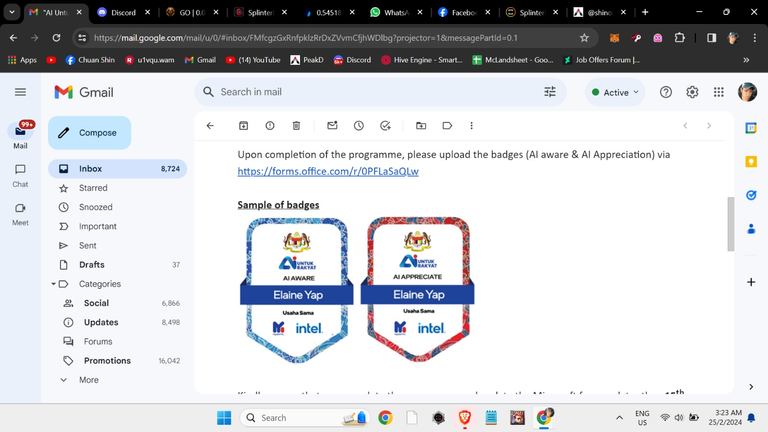The width and height of the screenshot is (768, 432).
Task: Open Starred folder
Action: click(x=118, y=188)
